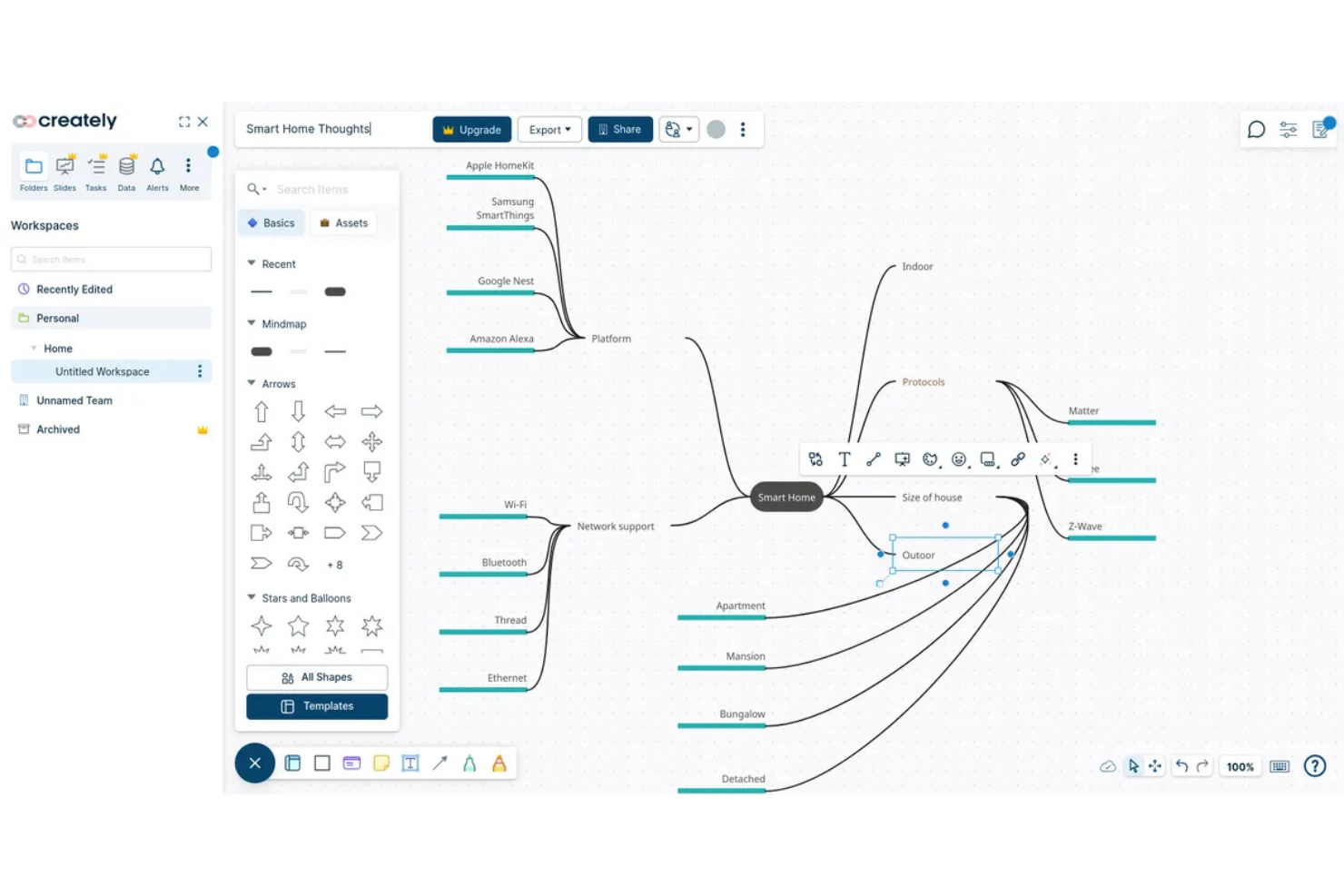
Task: Select the pointer cursor tool
Action: [x=1133, y=767]
